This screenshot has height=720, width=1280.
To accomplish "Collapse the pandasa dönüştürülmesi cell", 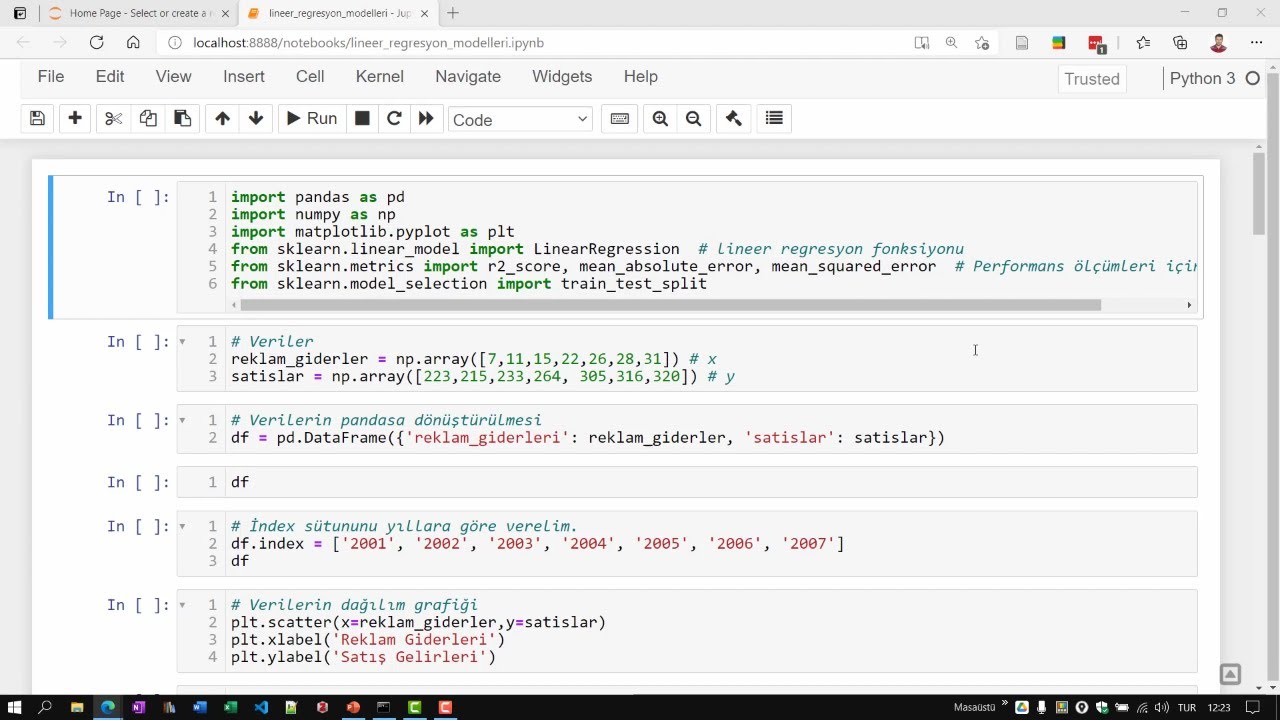I will (x=182, y=420).
